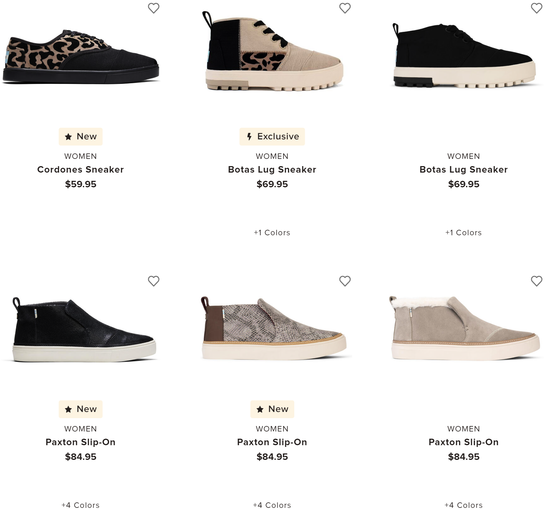Toggle heart on gray suede Paxton Slip-On
This screenshot has width=550, height=513.
coord(536,281)
